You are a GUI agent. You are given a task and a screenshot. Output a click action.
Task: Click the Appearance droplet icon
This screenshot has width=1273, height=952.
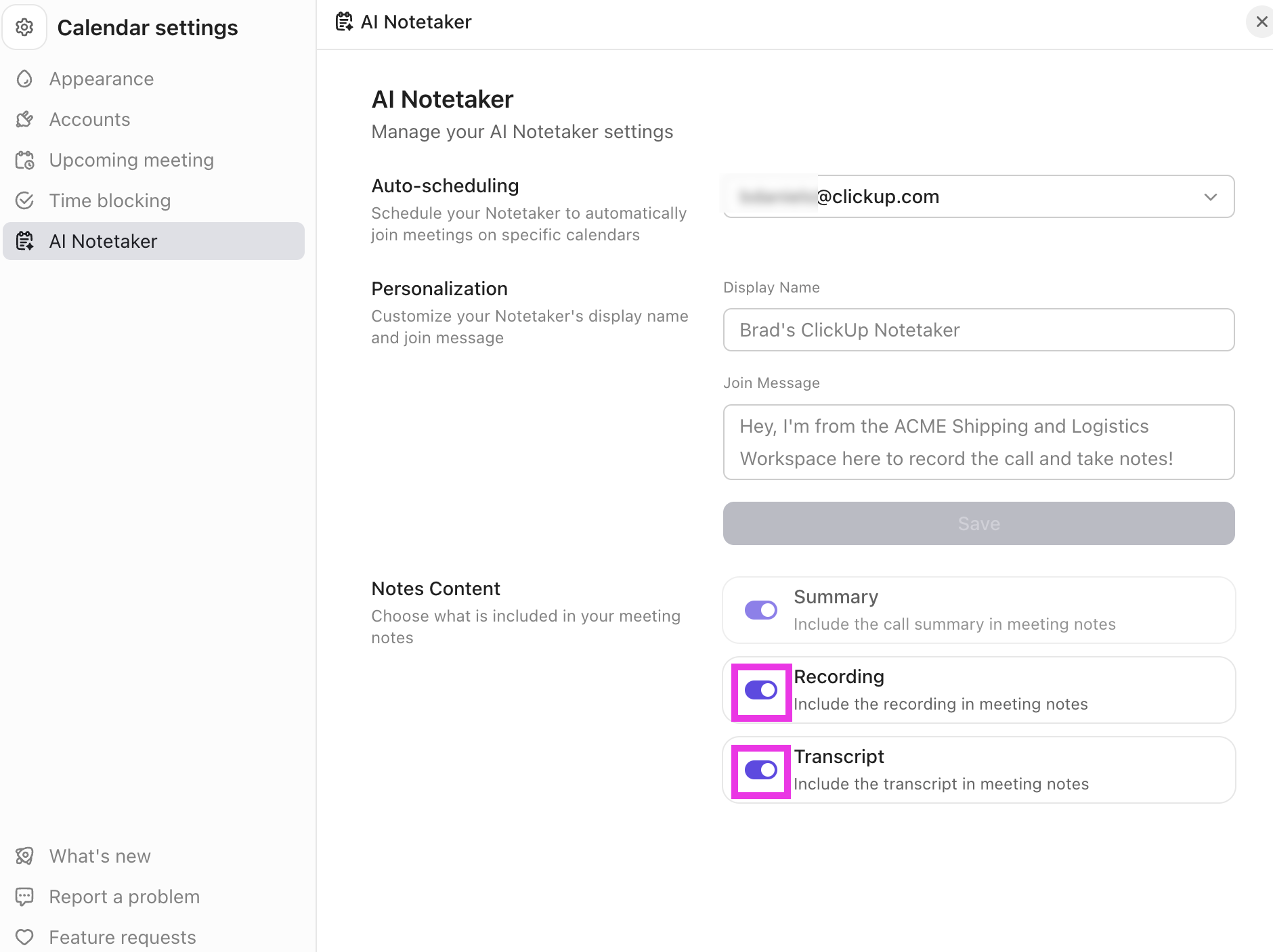pyautogui.click(x=24, y=79)
